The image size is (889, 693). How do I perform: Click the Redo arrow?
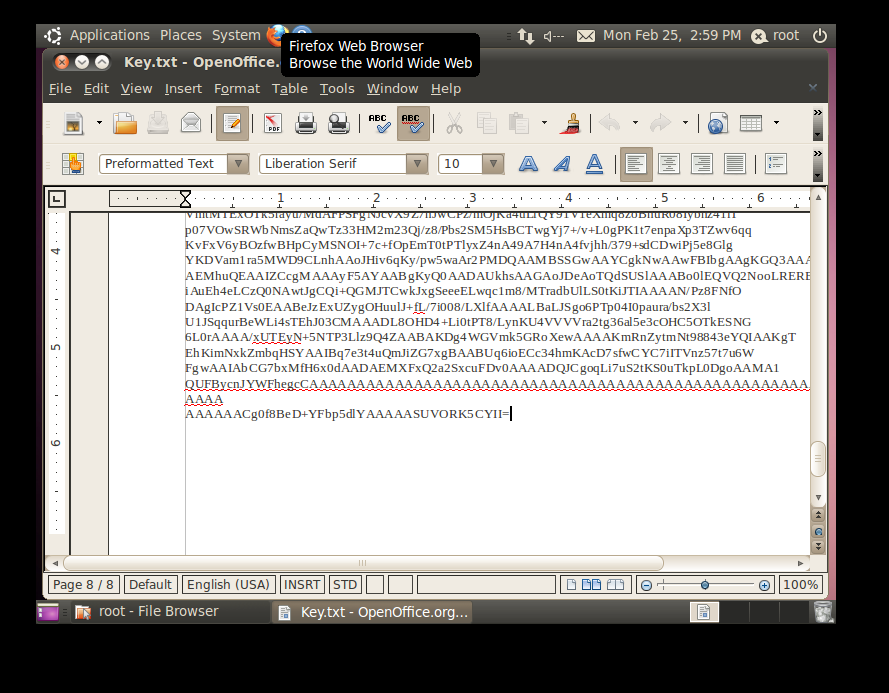coord(660,123)
